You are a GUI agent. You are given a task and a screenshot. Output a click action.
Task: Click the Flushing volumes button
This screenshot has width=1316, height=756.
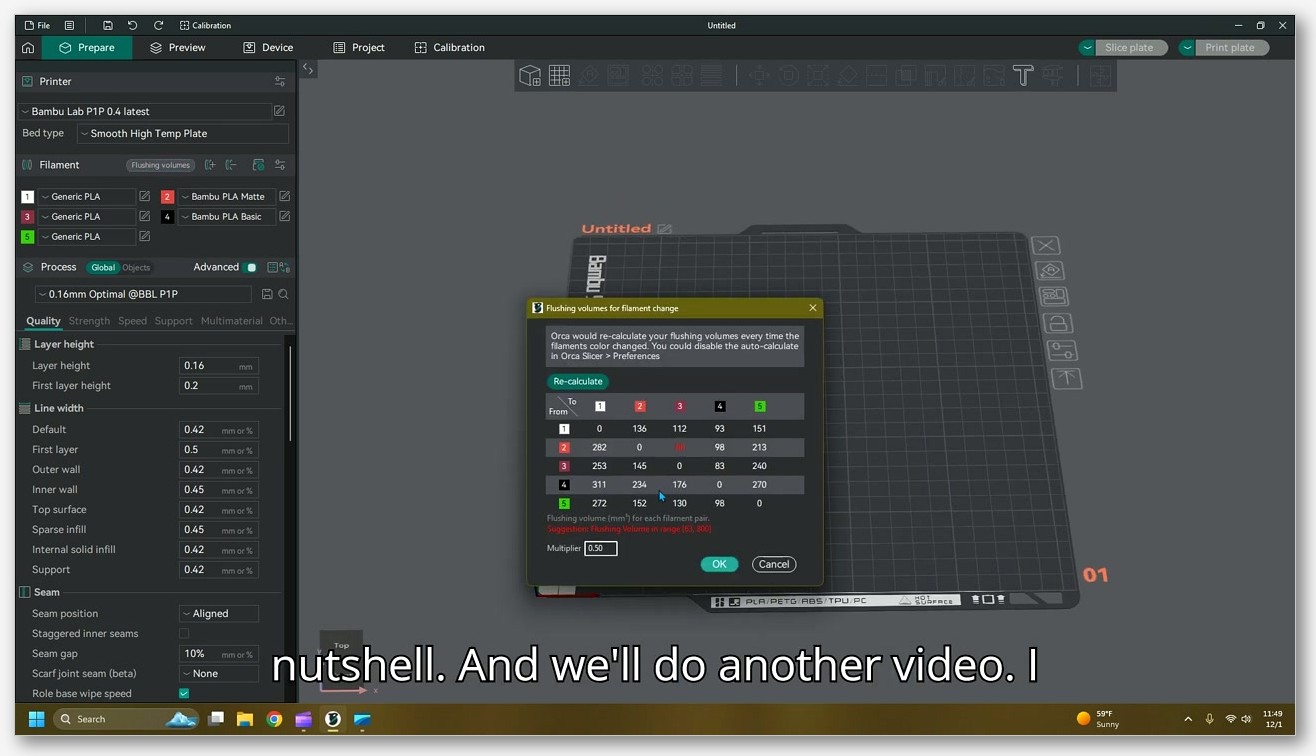(160, 165)
